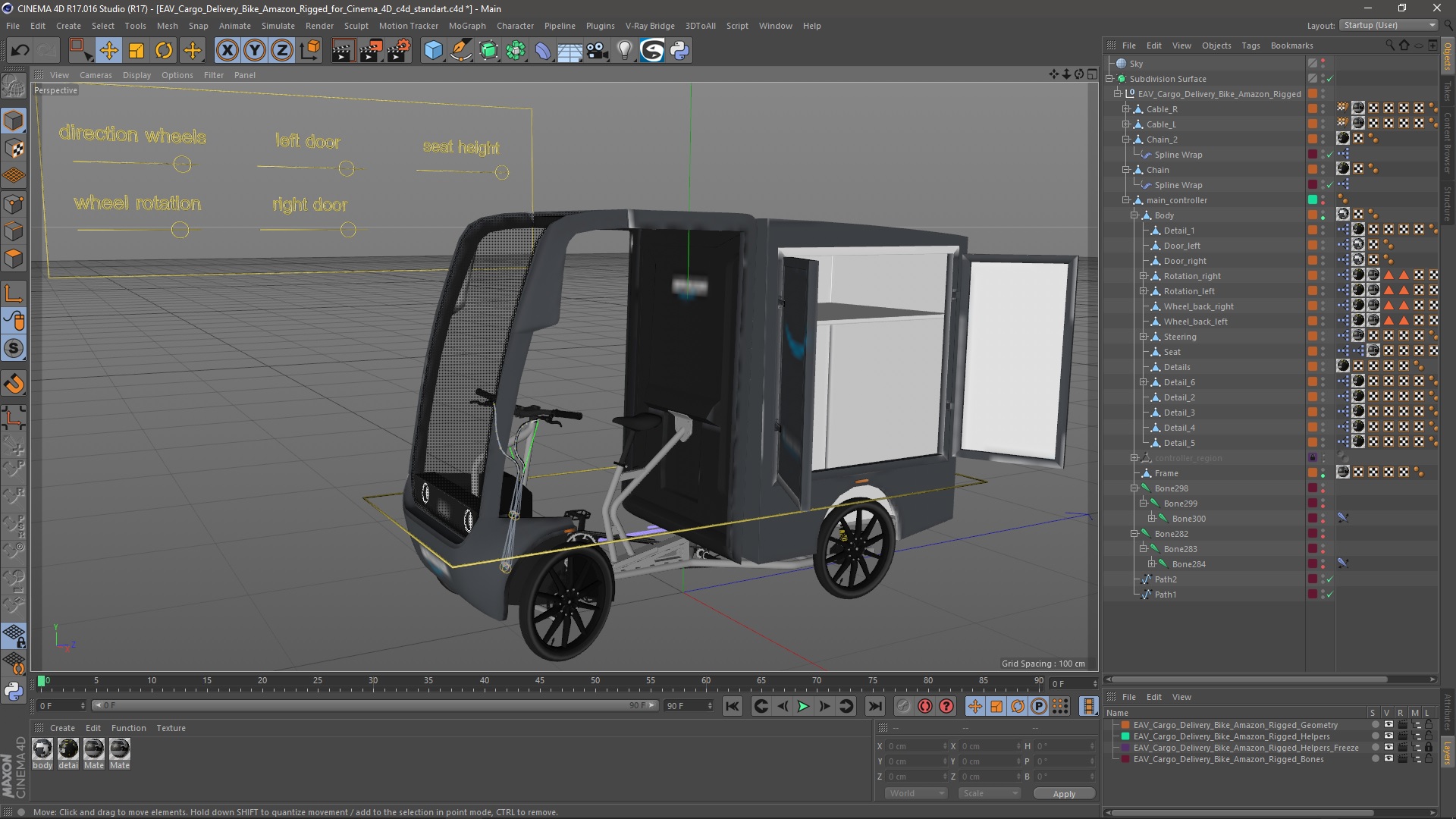
Task: Open Edit Render Settings icon
Action: [x=399, y=51]
